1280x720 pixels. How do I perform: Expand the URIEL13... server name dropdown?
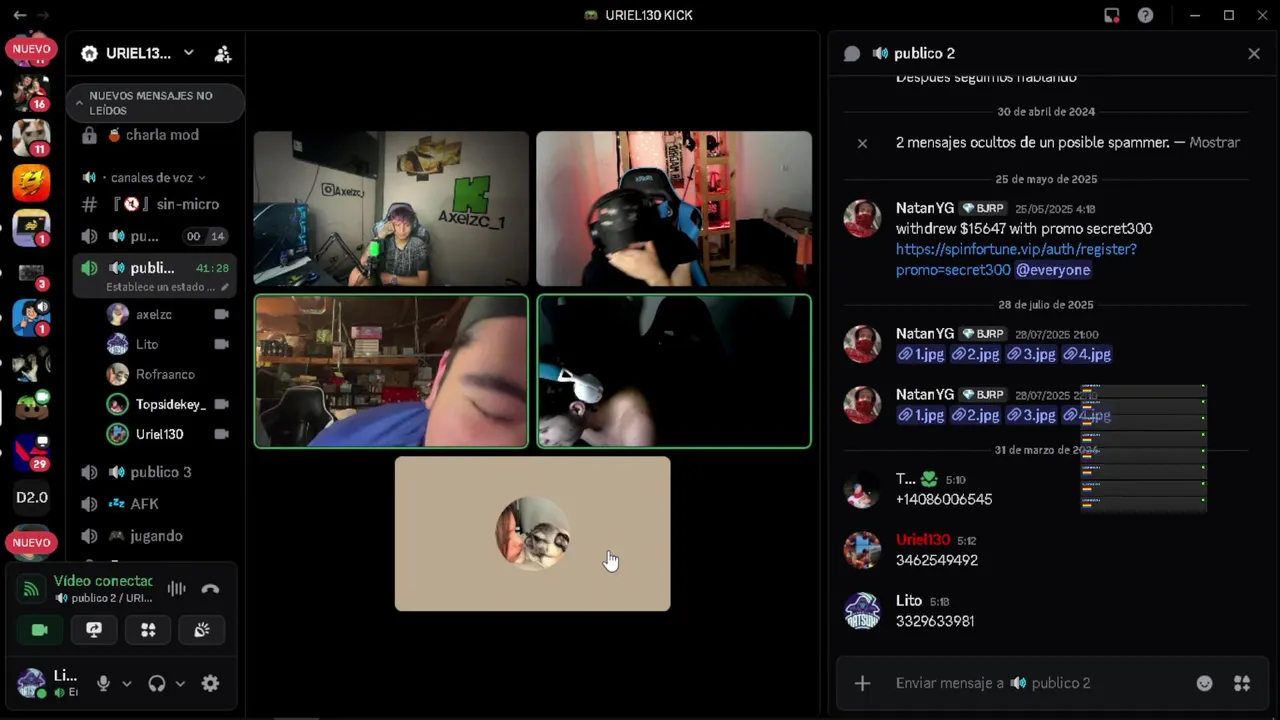click(188, 53)
